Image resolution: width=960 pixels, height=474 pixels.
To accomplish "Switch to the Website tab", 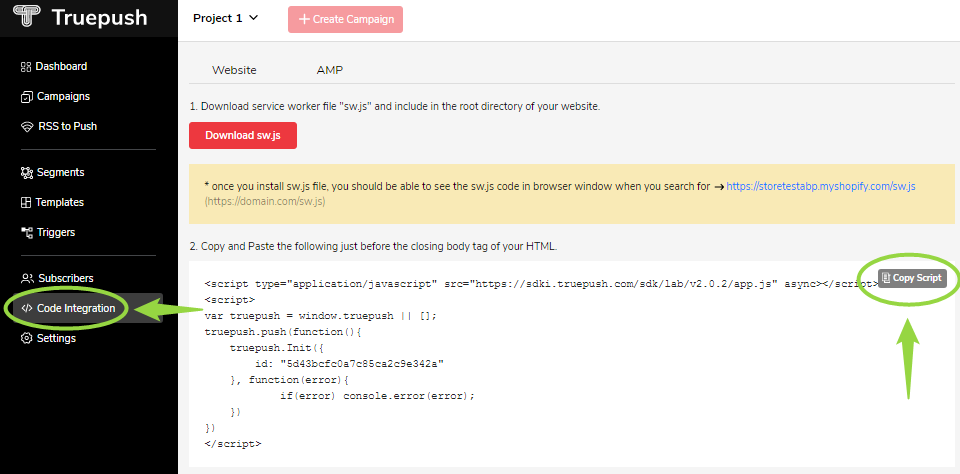I will 234,70.
